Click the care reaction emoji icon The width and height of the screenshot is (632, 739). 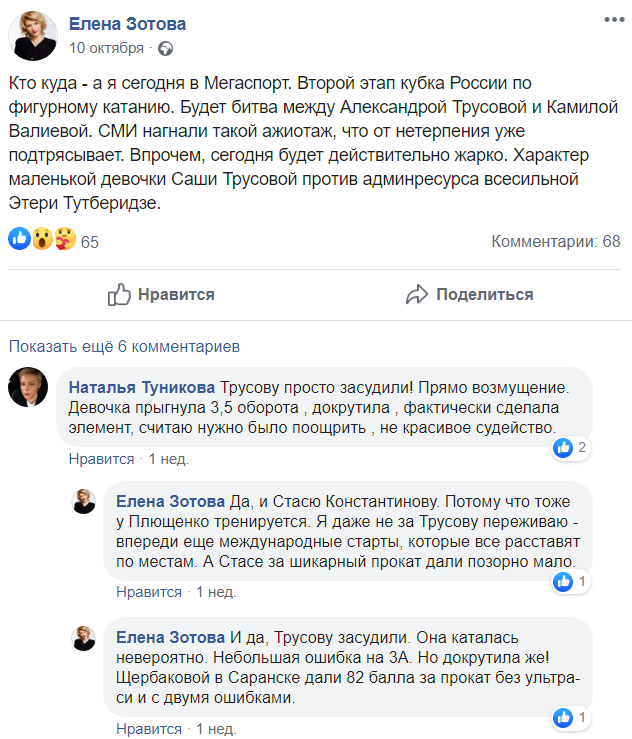pos(64,241)
